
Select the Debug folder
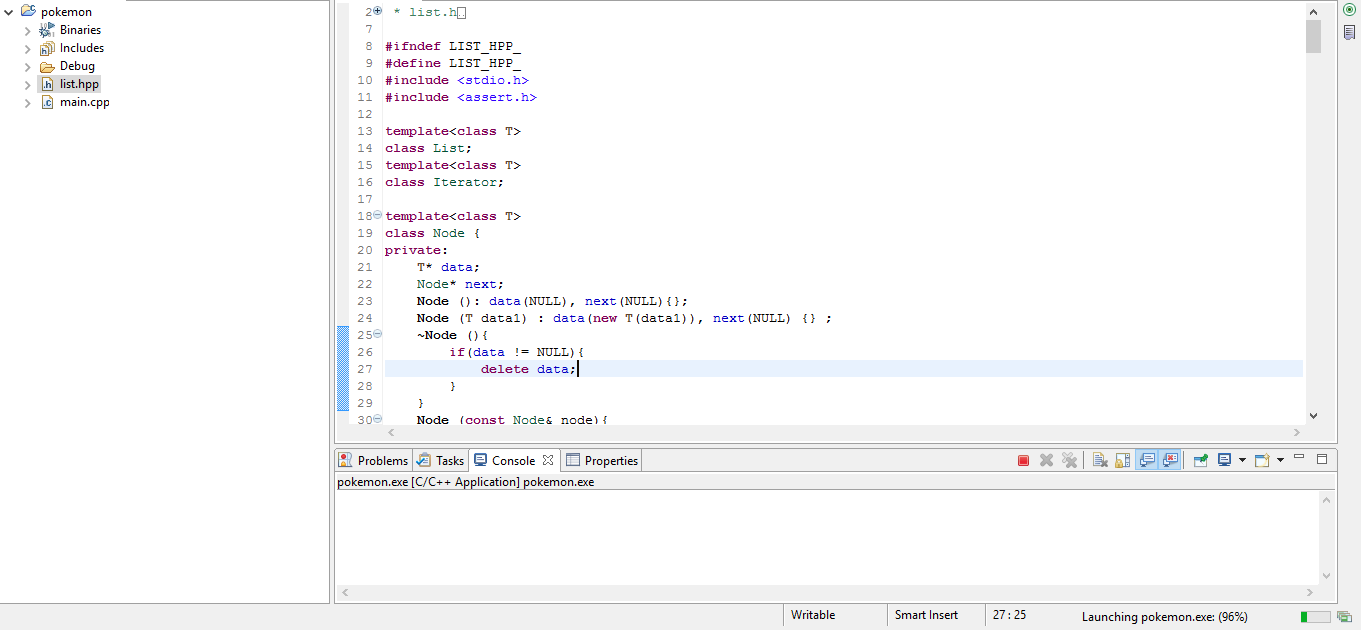click(77, 66)
